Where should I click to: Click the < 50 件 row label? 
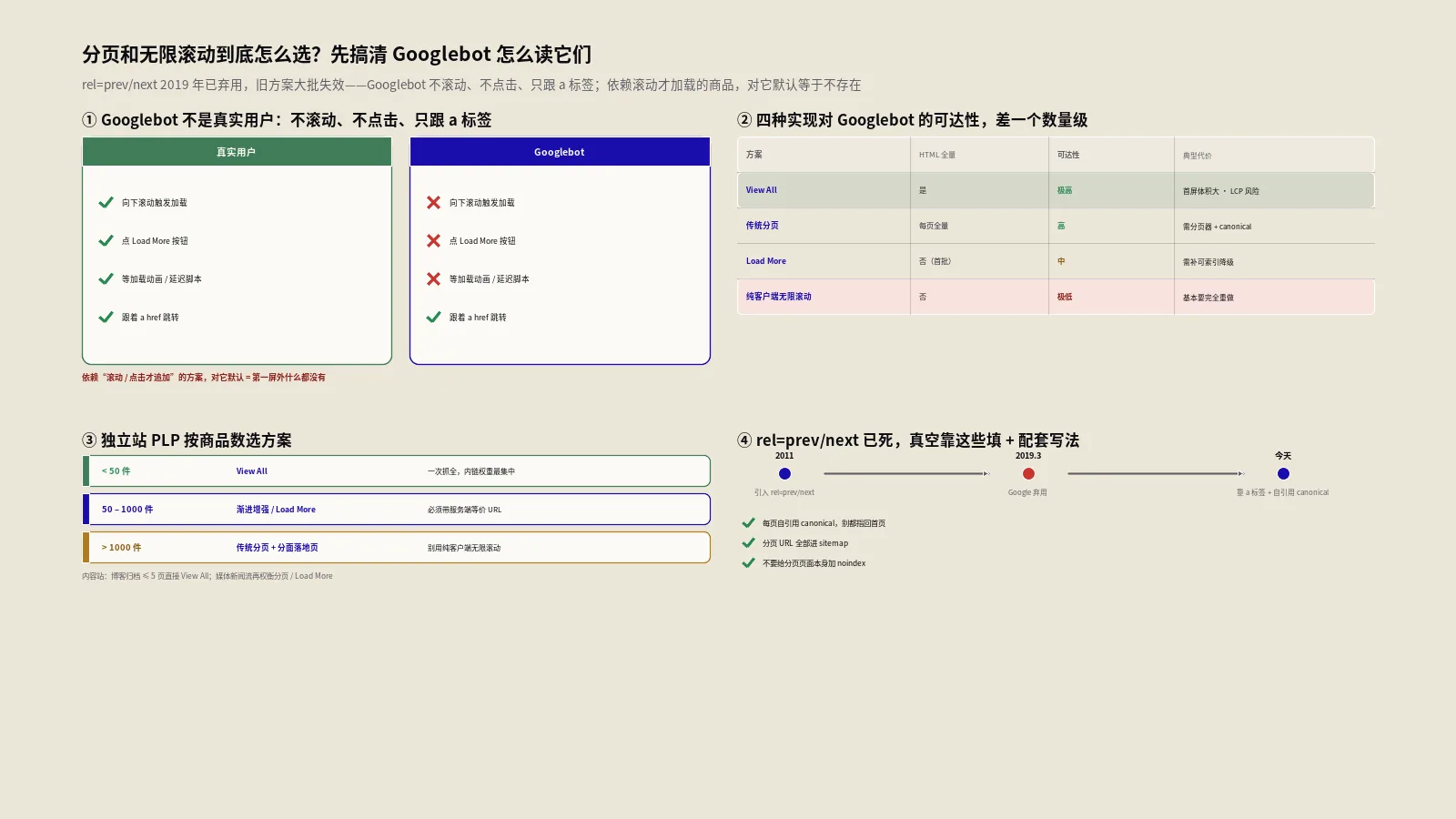point(116,471)
